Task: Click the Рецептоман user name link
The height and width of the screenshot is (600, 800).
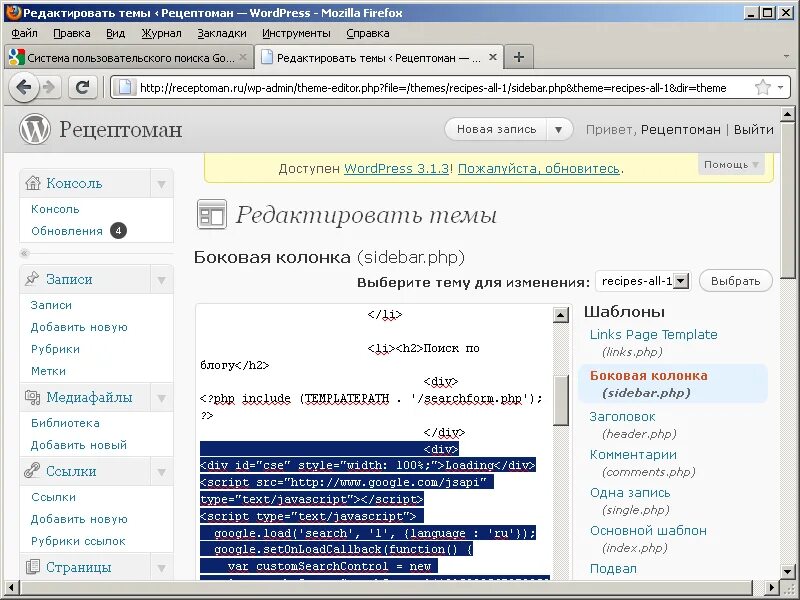Action: 681,130
